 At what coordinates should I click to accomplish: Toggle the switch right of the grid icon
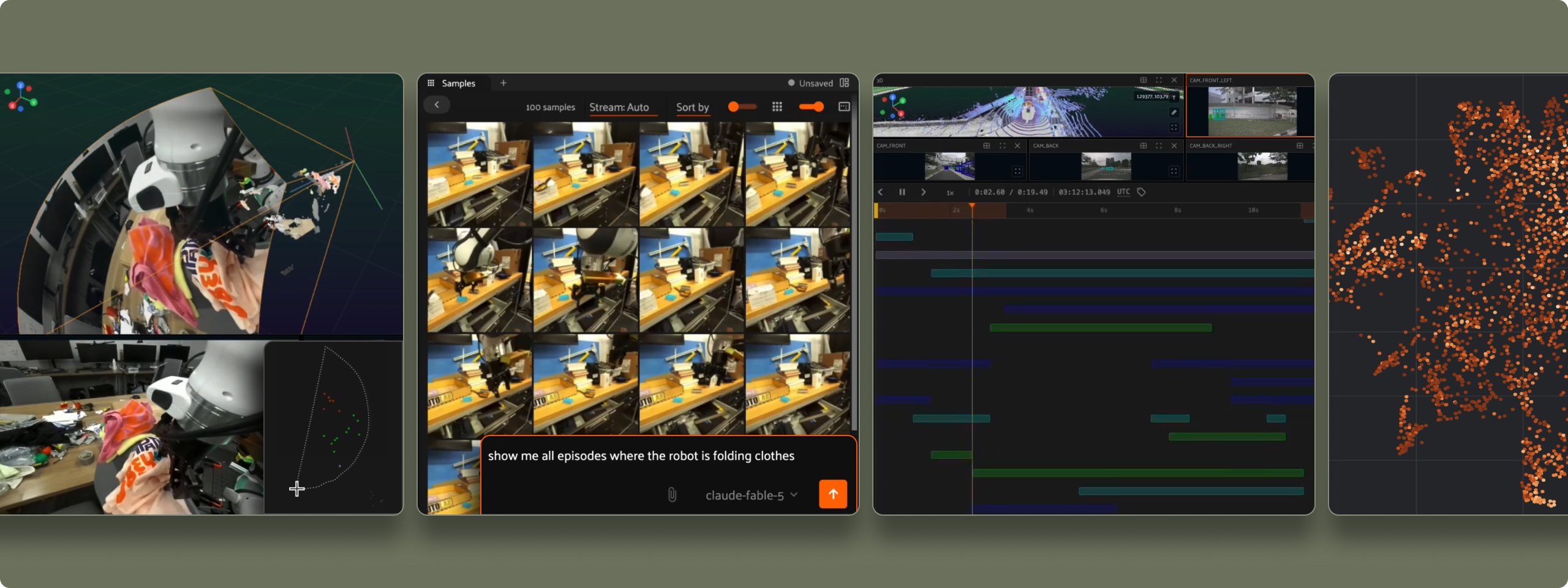tap(812, 107)
